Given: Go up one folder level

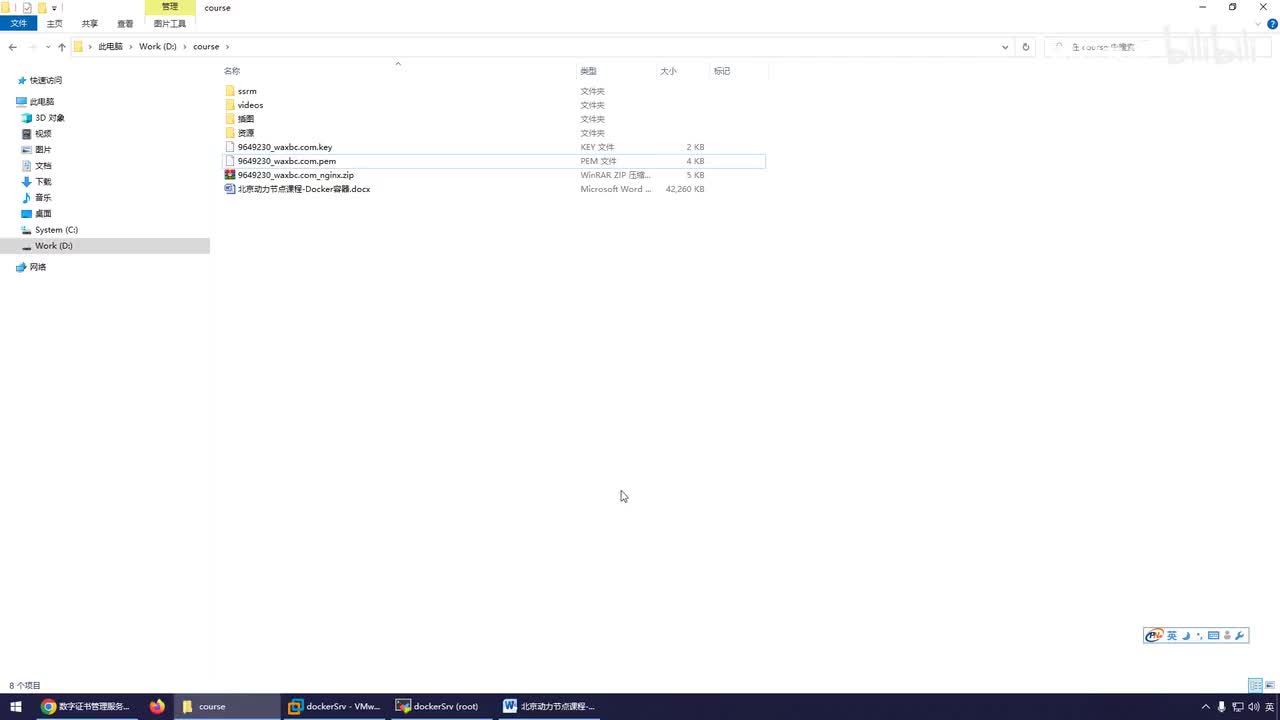Looking at the screenshot, I should (x=62, y=47).
